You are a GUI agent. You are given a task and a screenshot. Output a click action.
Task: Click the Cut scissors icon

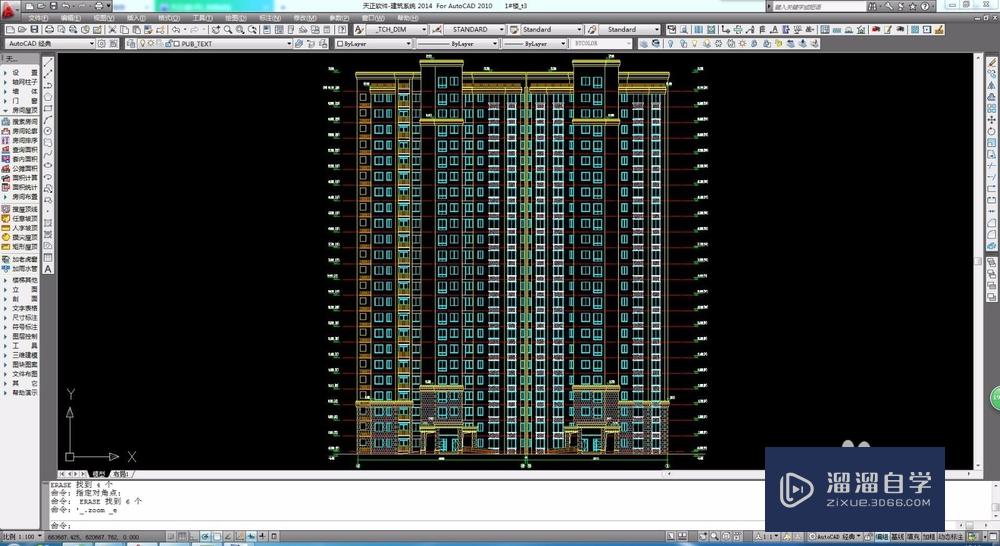click(x=112, y=29)
